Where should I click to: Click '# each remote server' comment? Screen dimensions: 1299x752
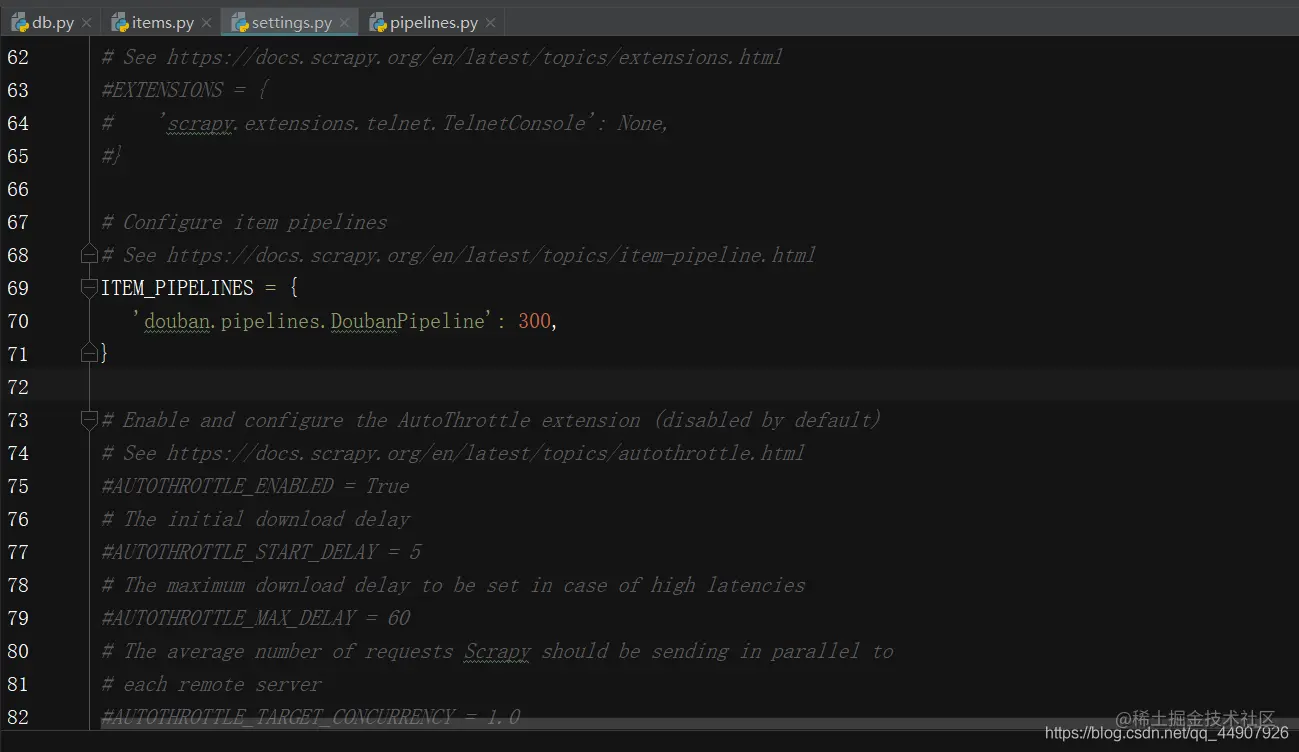tap(211, 684)
